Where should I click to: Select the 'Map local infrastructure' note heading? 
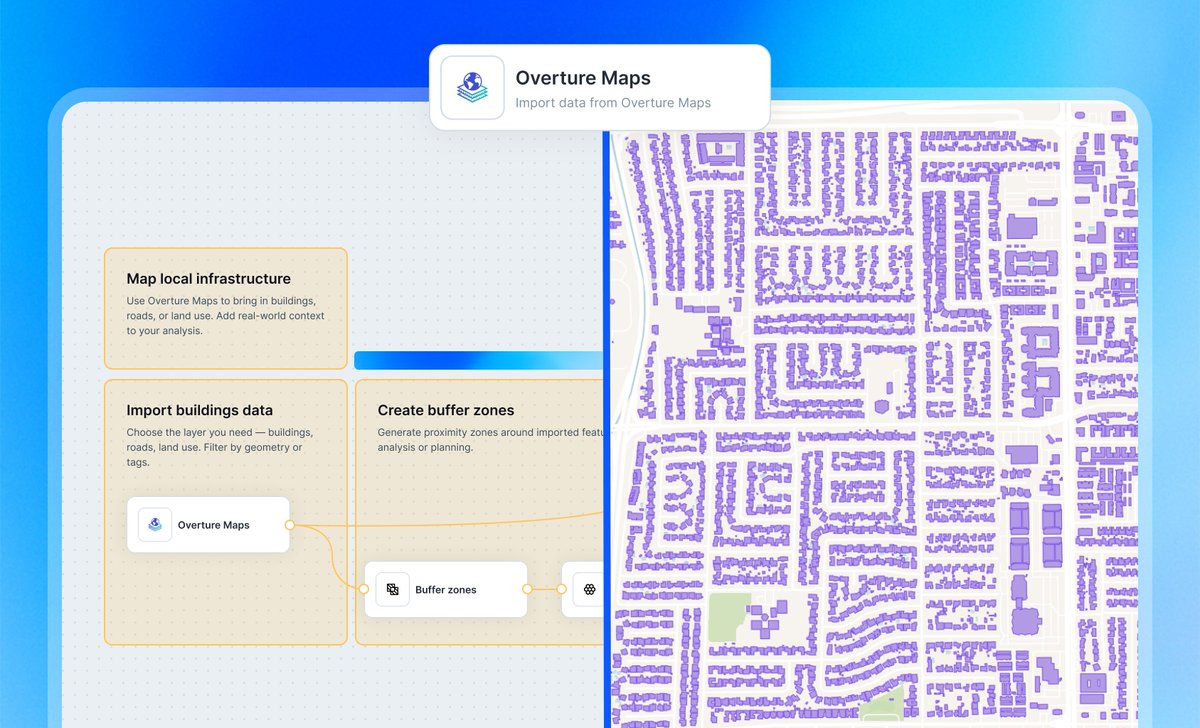coord(209,279)
